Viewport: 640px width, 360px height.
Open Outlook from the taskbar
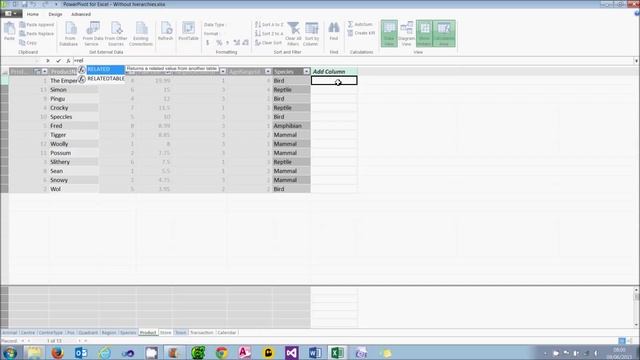(81, 352)
